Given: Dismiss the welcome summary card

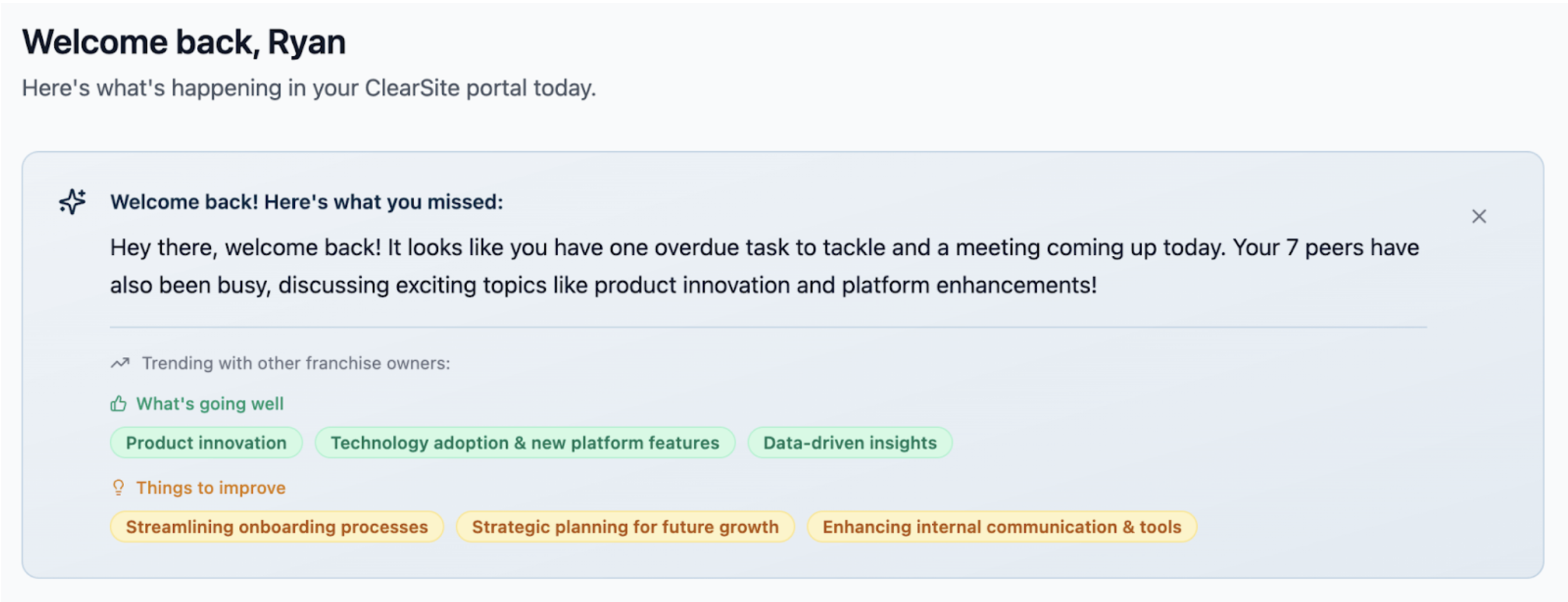Looking at the screenshot, I should pyautogui.click(x=1479, y=216).
